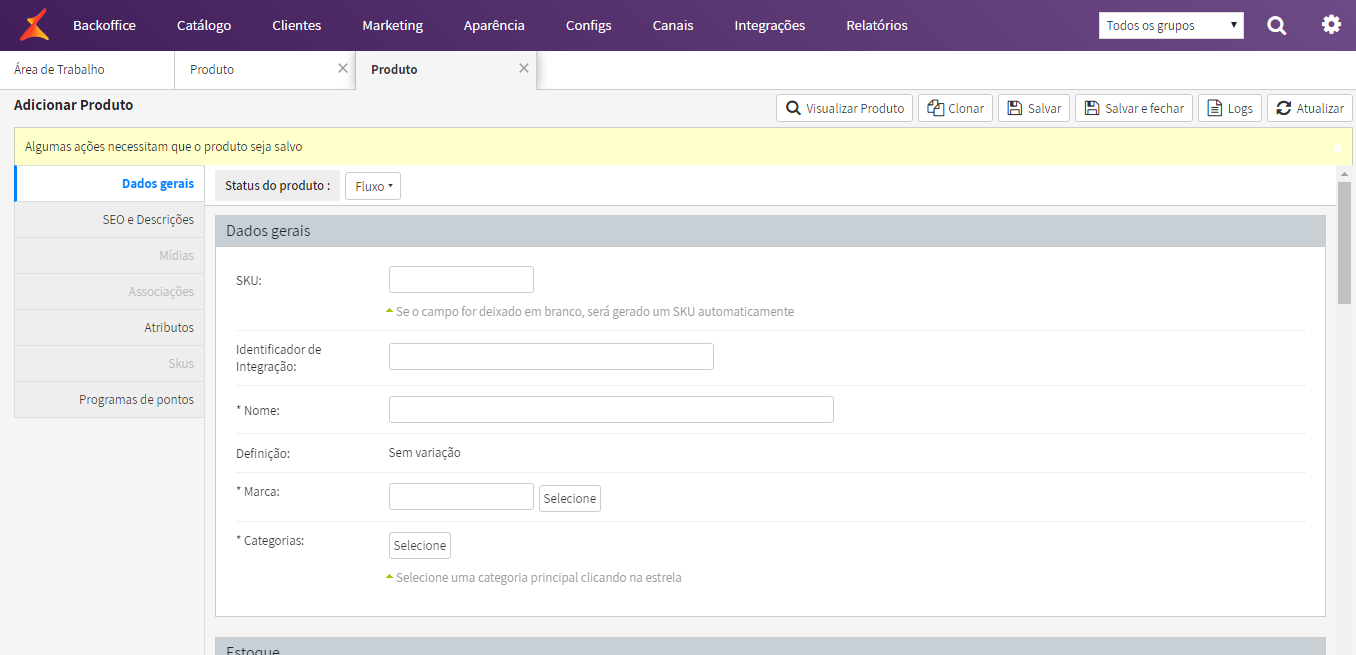
Task: Click the Clonar button
Action: pyautogui.click(x=955, y=108)
